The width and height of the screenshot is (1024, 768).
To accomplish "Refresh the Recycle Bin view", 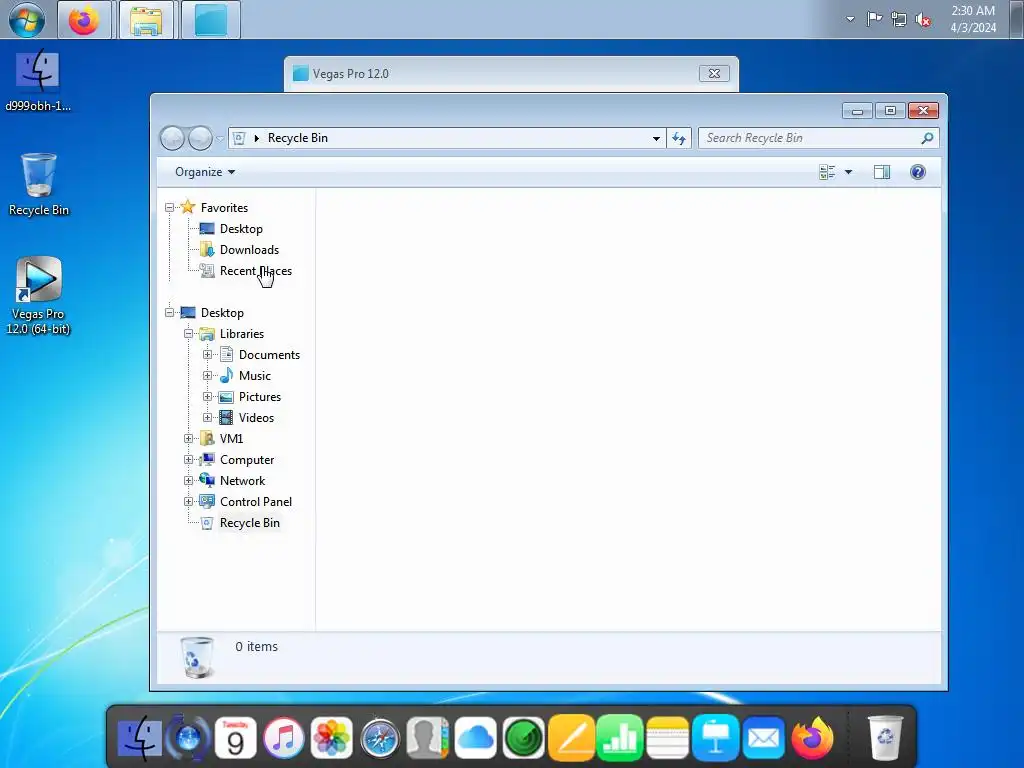I will tap(679, 138).
